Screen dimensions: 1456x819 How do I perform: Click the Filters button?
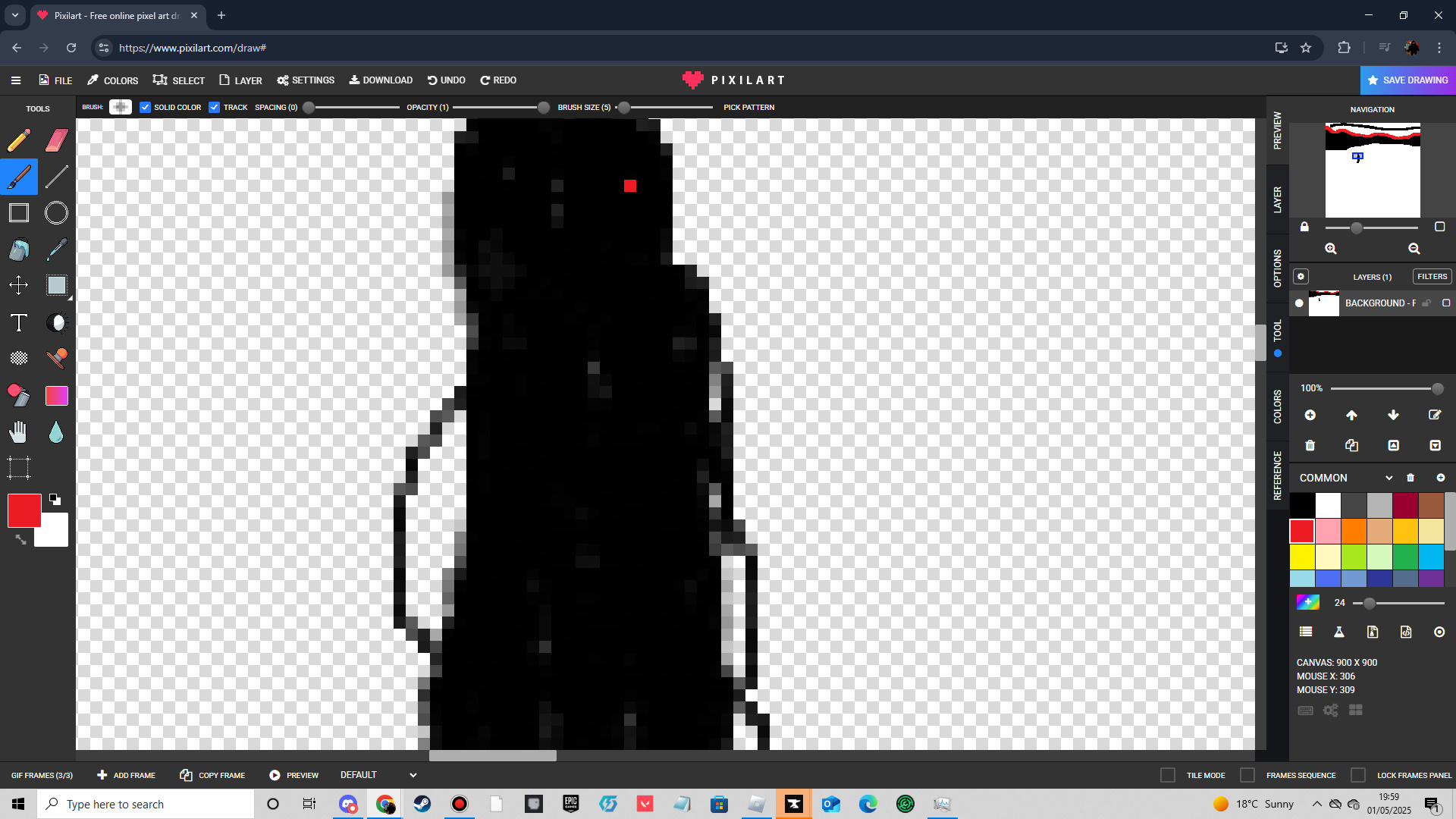pos(1432,277)
